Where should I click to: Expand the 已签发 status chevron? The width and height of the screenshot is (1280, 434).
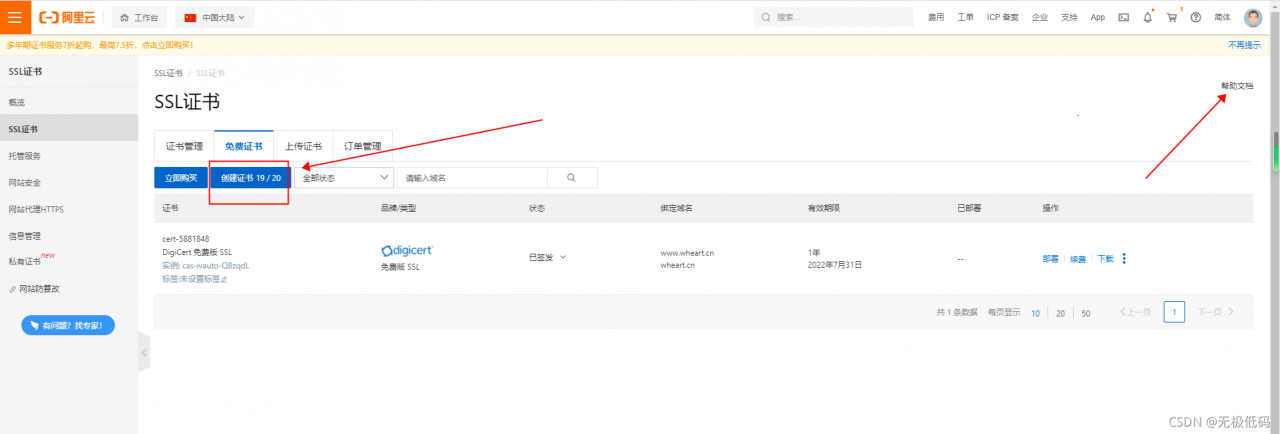coord(564,258)
